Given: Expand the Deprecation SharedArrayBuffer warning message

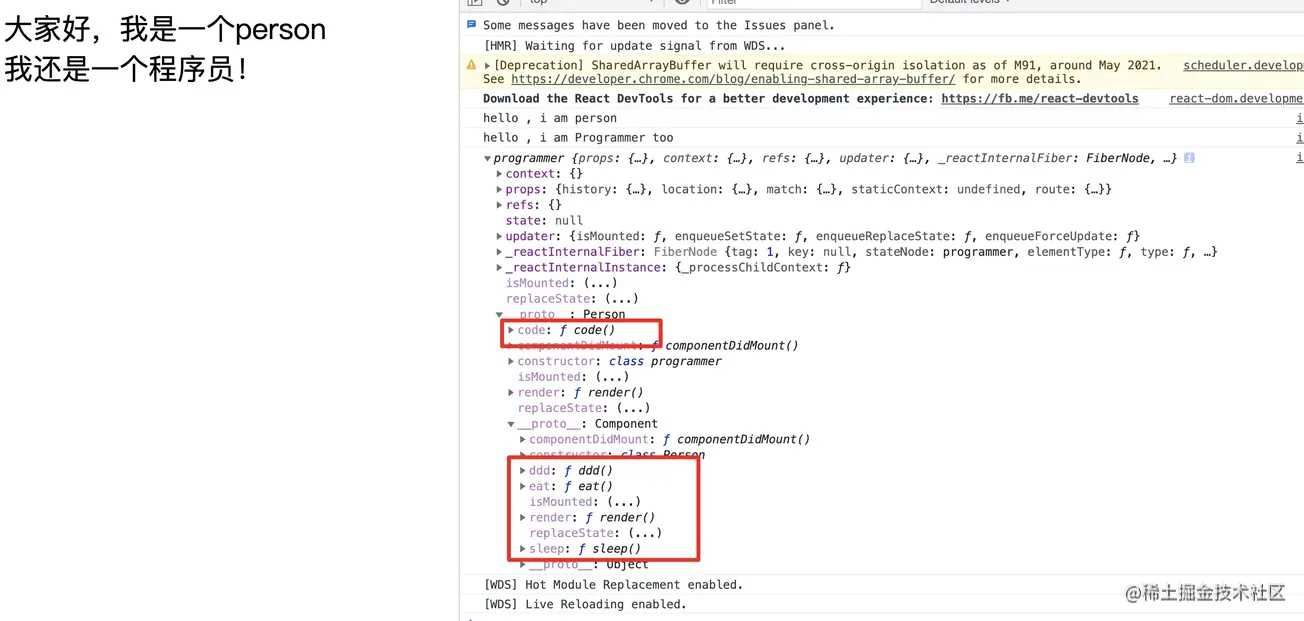Looking at the screenshot, I should click(x=488, y=66).
